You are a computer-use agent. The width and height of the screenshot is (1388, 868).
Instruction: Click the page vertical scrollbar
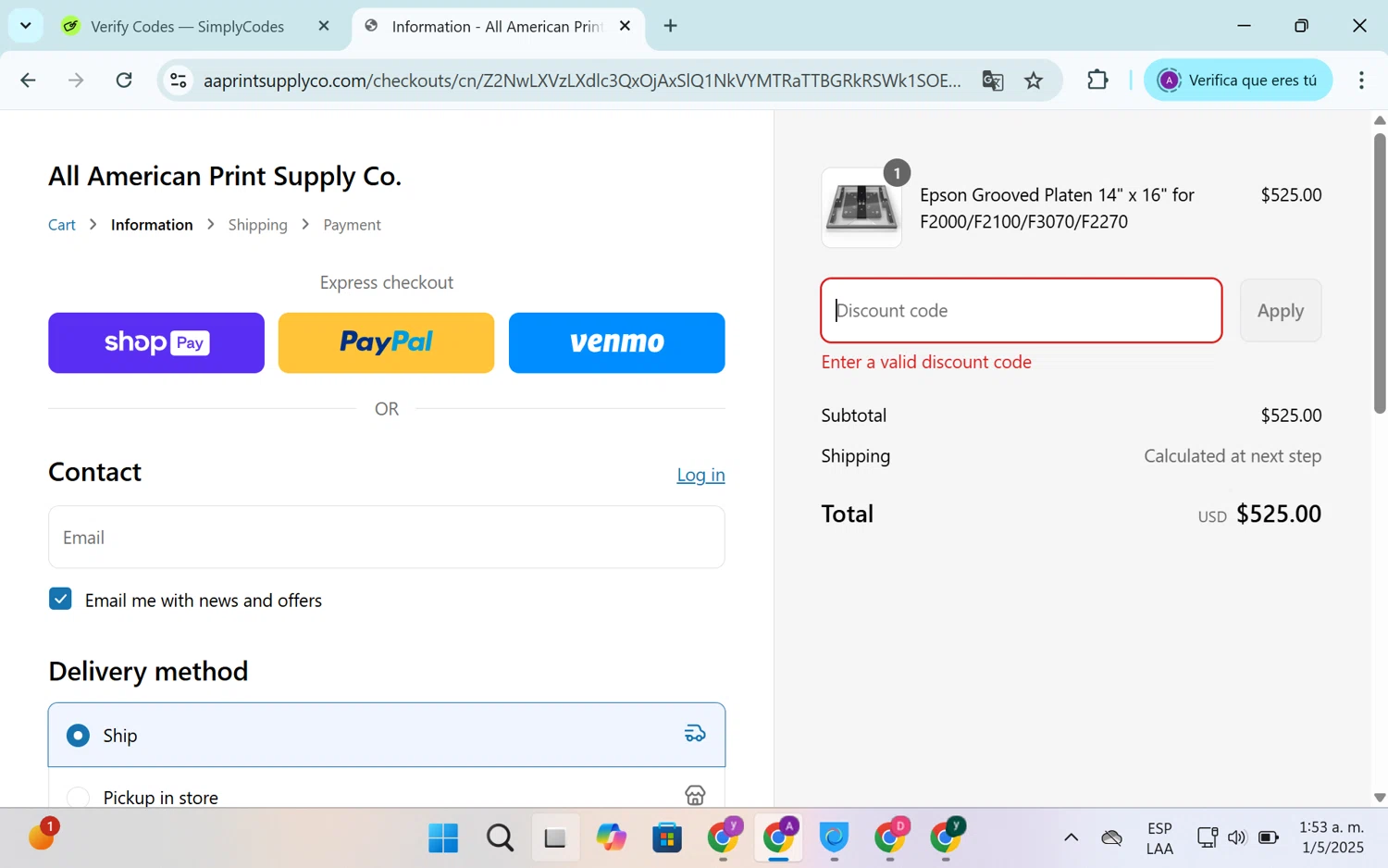coord(1380,273)
